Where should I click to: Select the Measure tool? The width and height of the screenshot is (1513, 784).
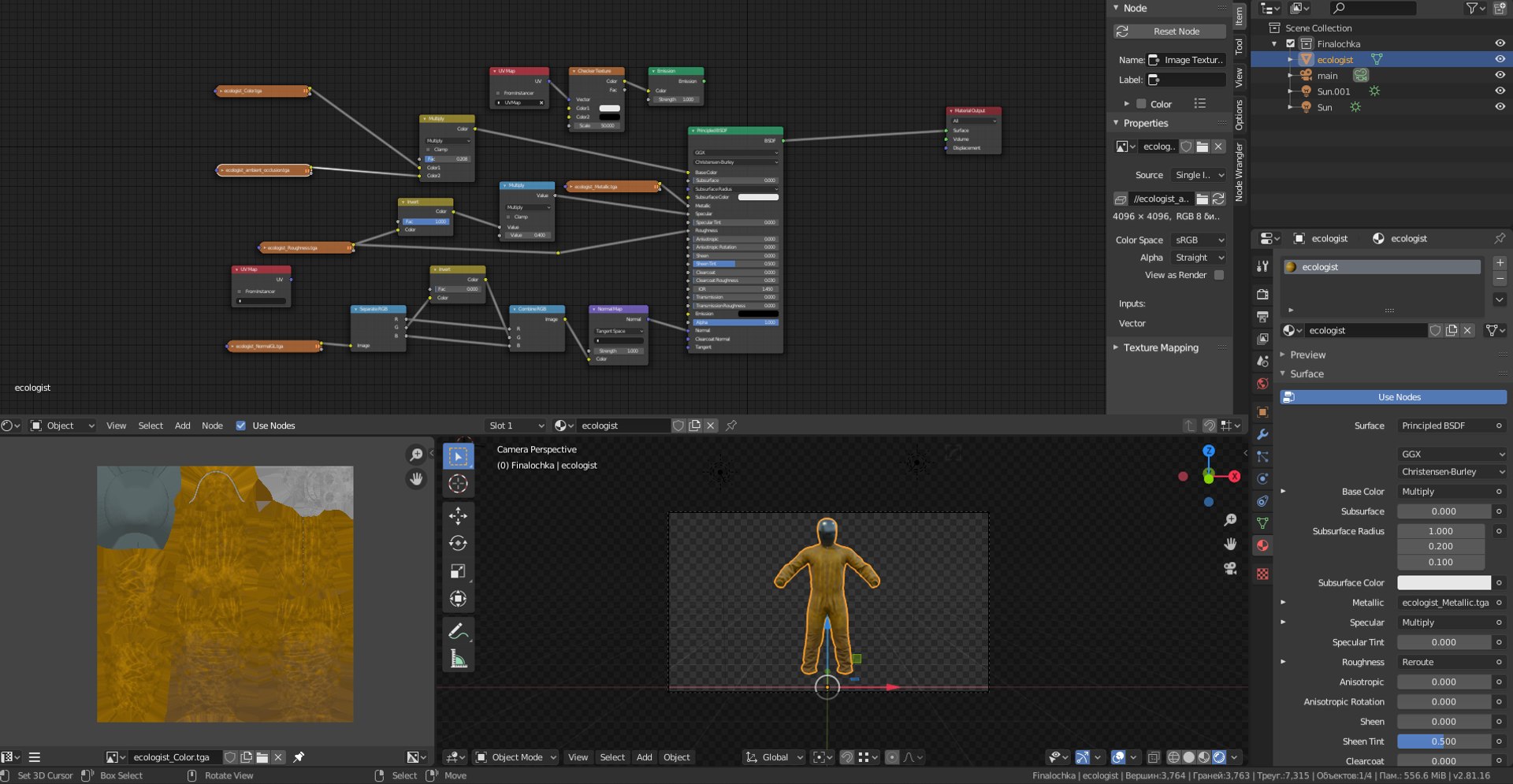[458, 659]
